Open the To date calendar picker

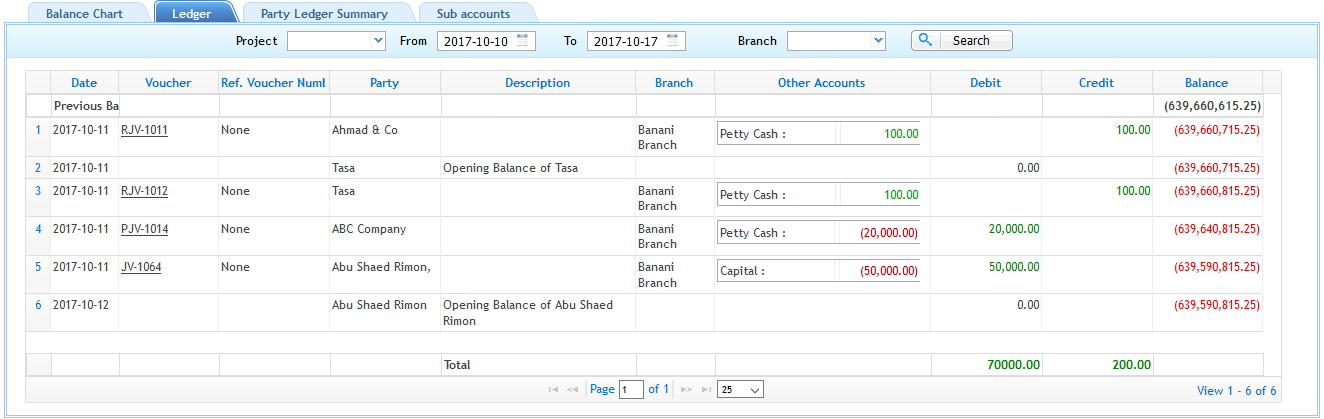click(x=675, y=41)
